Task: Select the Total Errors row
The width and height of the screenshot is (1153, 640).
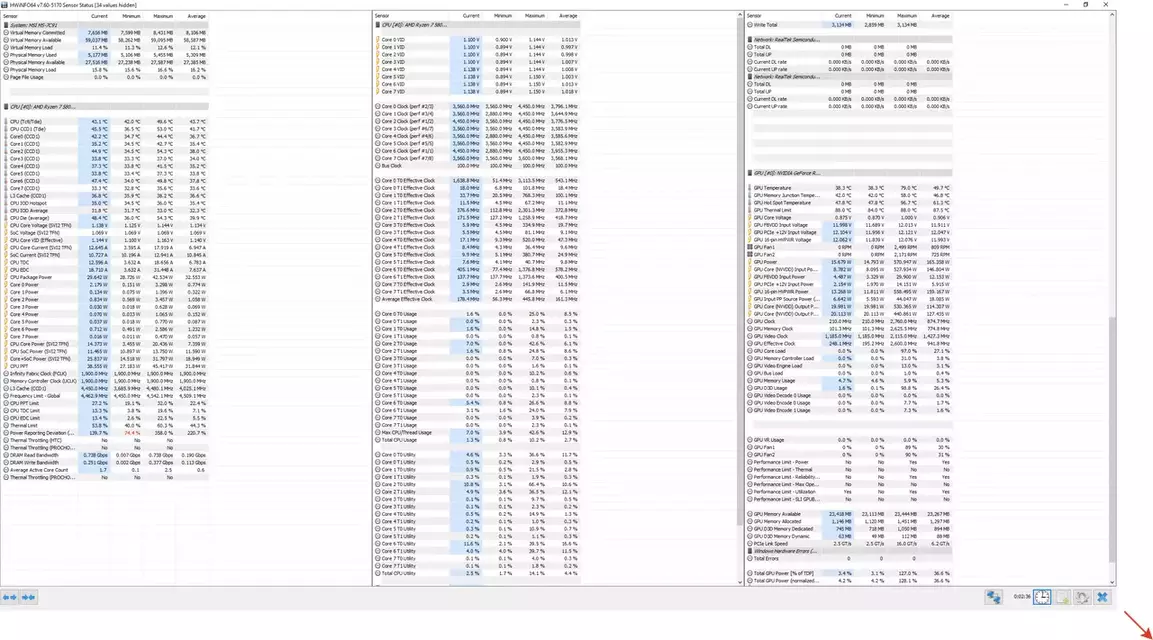Action: [849, 559]
